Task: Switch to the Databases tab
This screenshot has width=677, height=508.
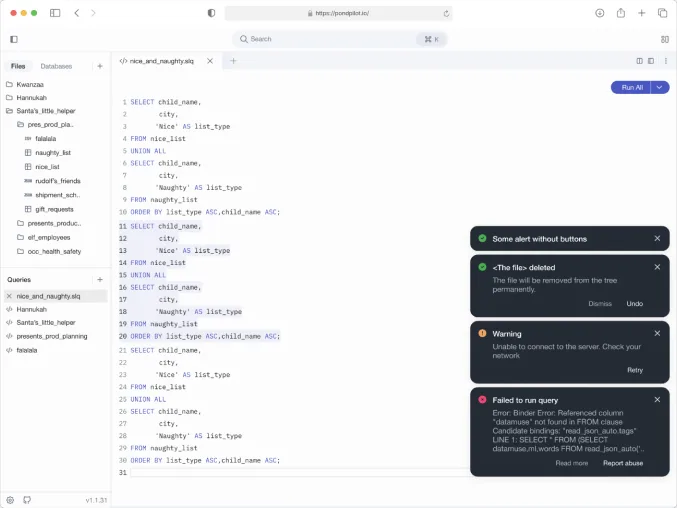Action: 56,66
